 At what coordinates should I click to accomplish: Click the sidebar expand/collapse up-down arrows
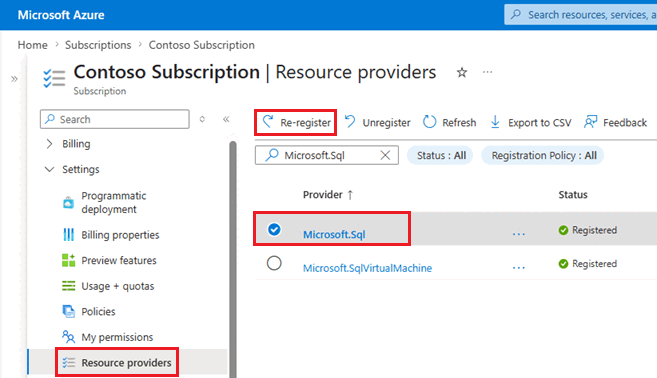202,119
